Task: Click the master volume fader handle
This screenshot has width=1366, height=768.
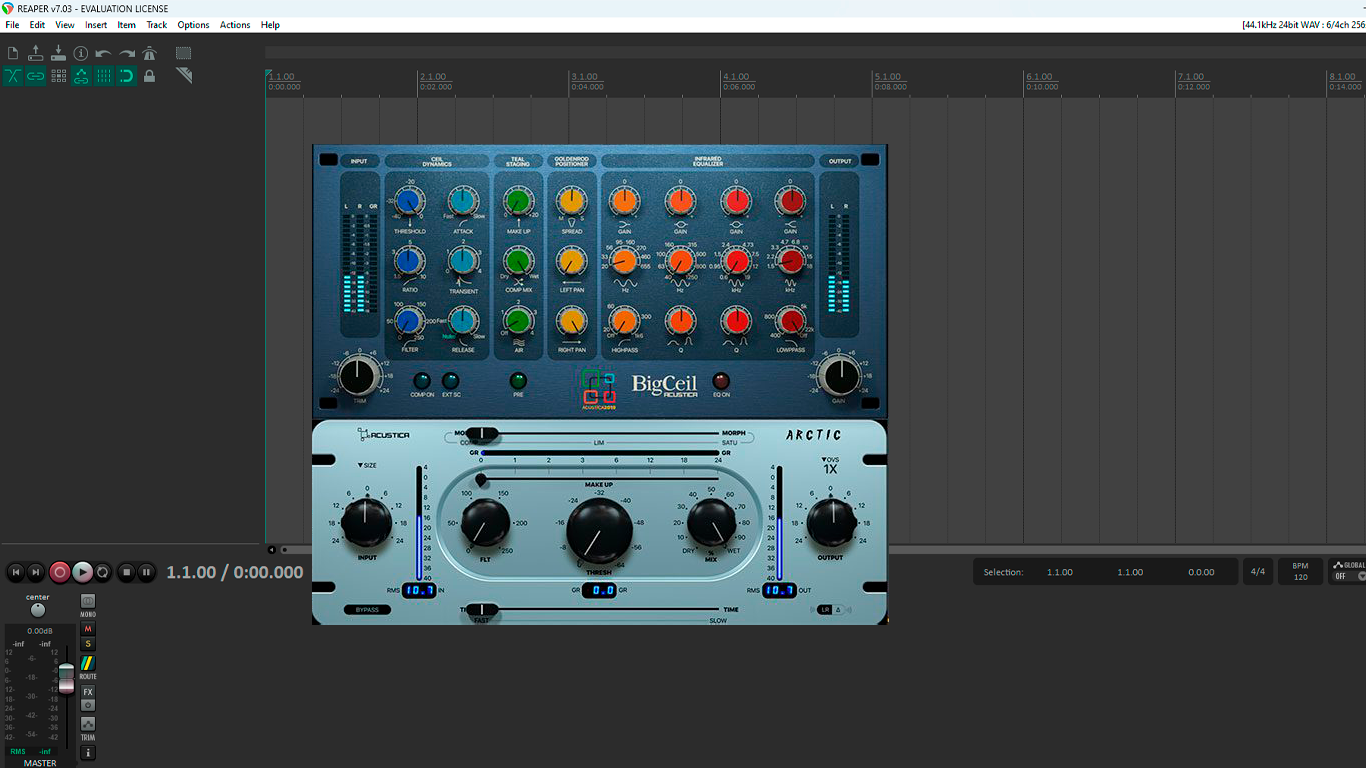Action: click(x=66, y=677)
